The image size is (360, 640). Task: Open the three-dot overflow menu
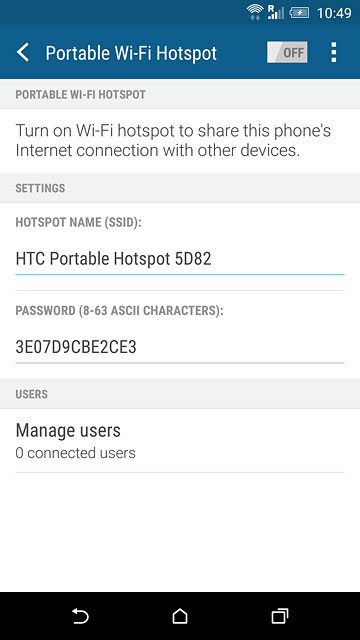[x=333, y=52]
